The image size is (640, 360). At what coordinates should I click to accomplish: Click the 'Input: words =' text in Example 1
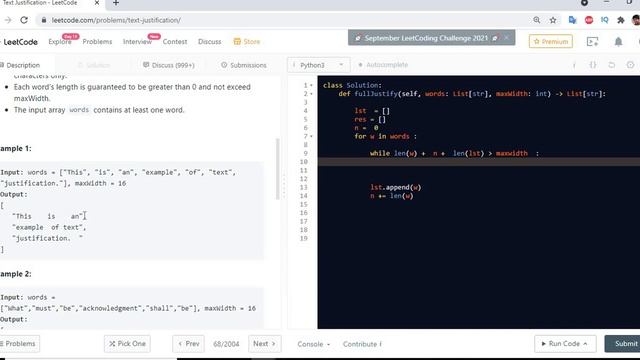29,172
